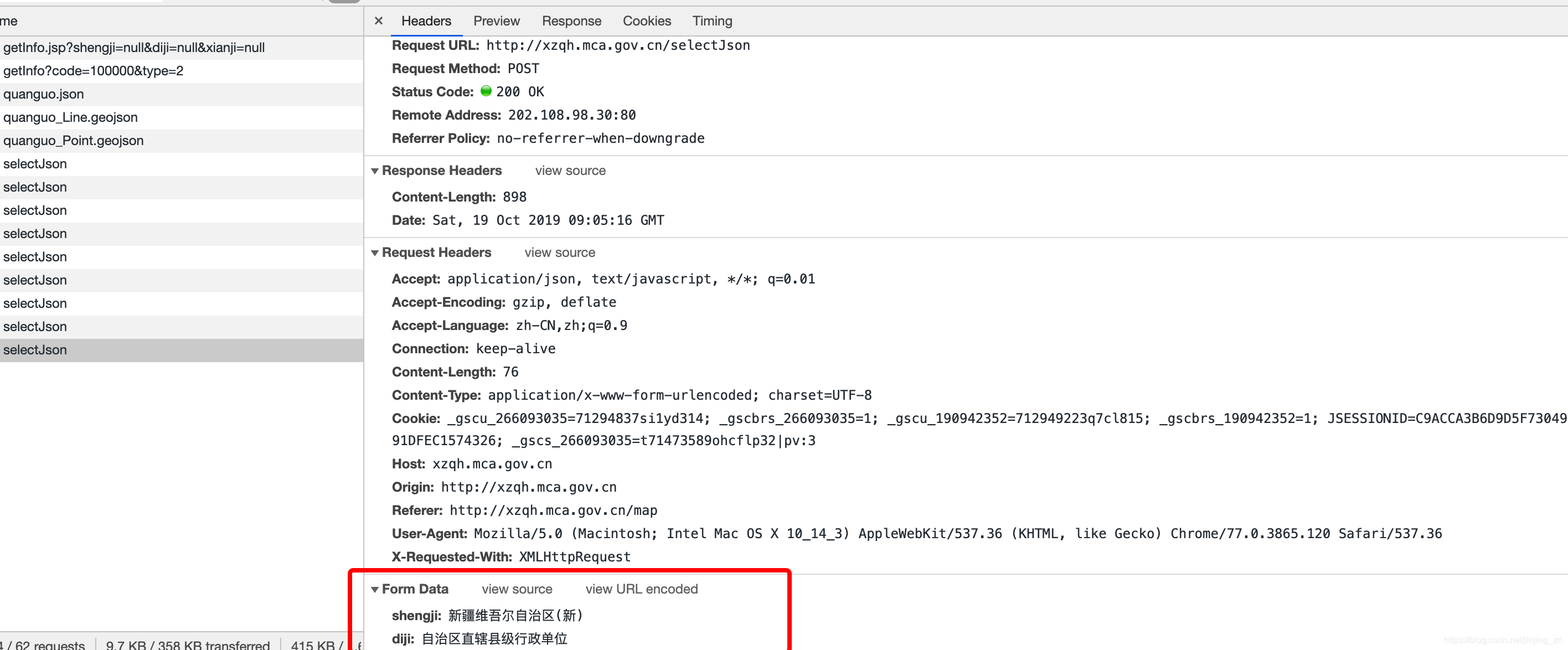This screenshot has width=1568, height=650.
Task: Collapse the Form Data section
Action: click(375, 589)
